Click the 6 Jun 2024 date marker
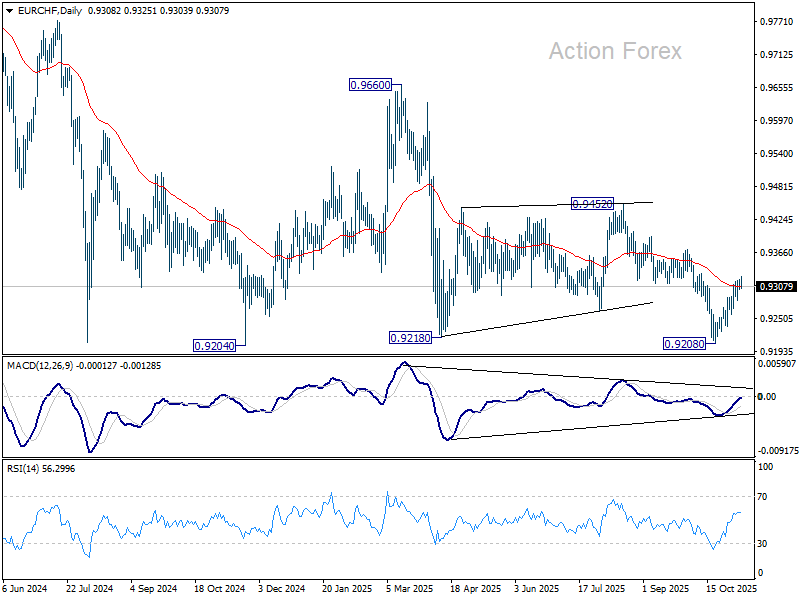Viewport: 800px width, 600px height. coord(25,588)
